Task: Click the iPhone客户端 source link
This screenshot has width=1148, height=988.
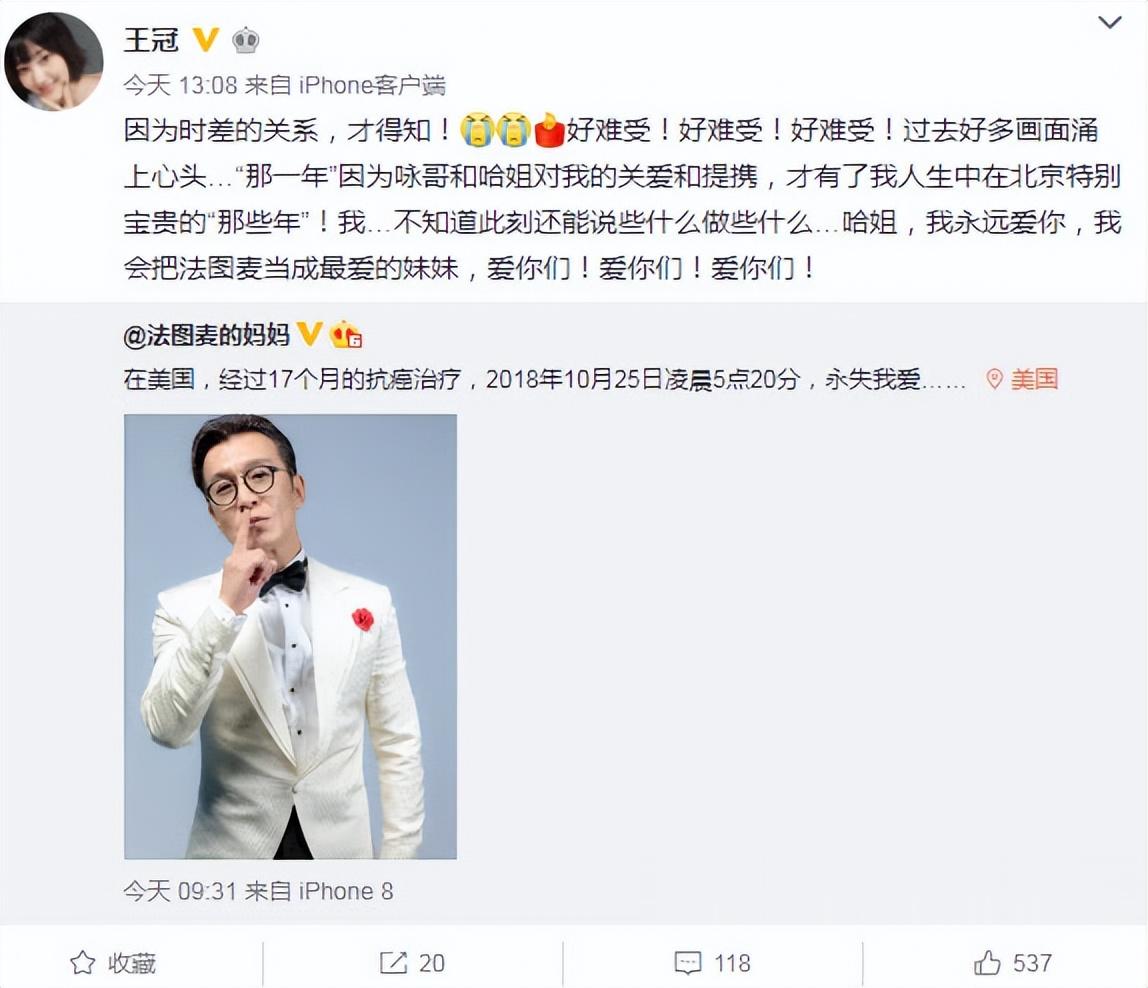Action: 373,85
